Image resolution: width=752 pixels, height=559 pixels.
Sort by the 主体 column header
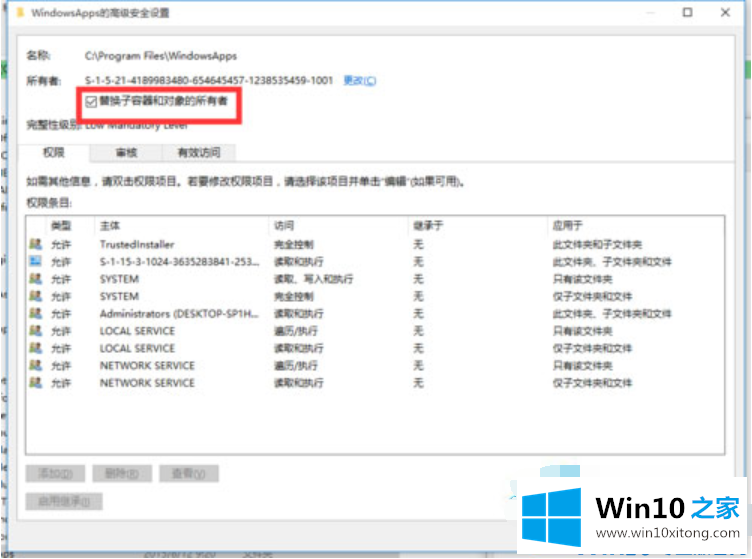click(x=110, y=225)
